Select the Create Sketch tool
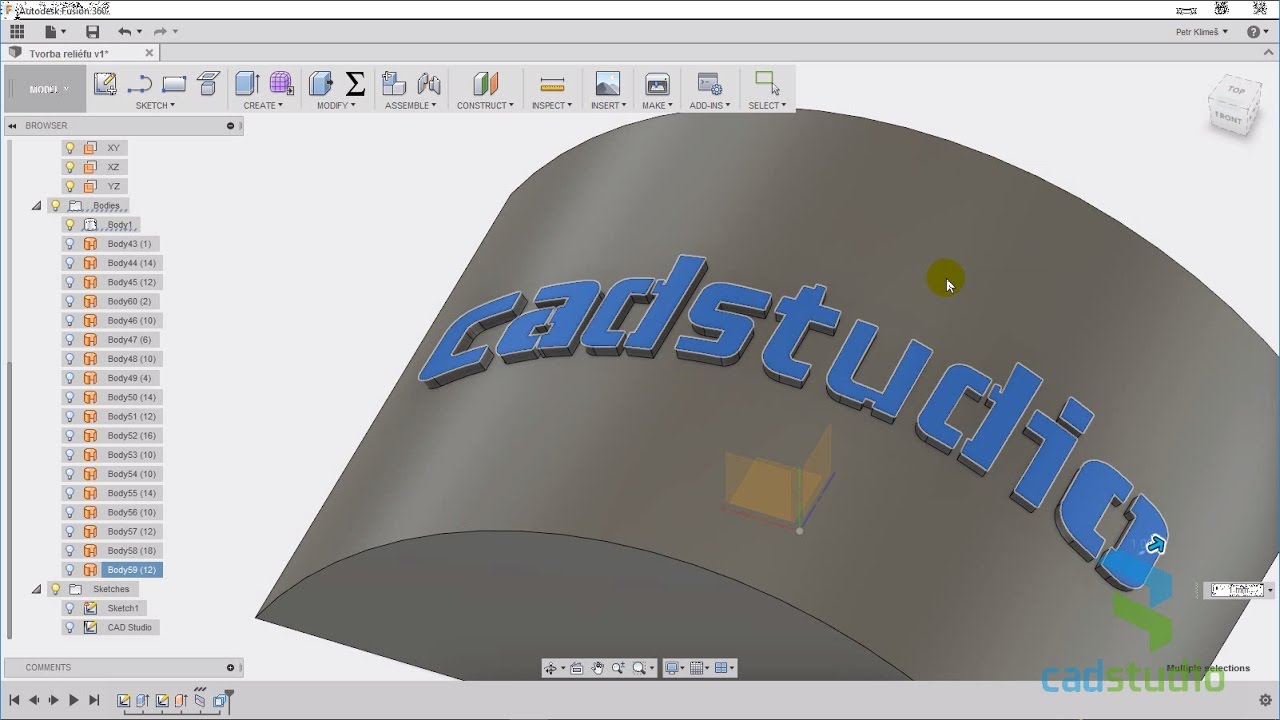Image resolution: width=1280 pixels, height=720 pixels. tap(105, 84)
